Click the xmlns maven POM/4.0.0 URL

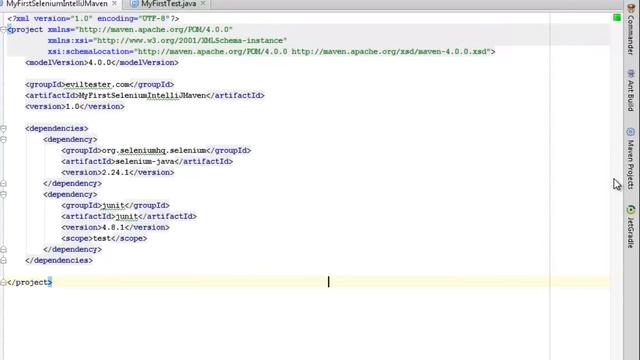[x=154, y=30]
